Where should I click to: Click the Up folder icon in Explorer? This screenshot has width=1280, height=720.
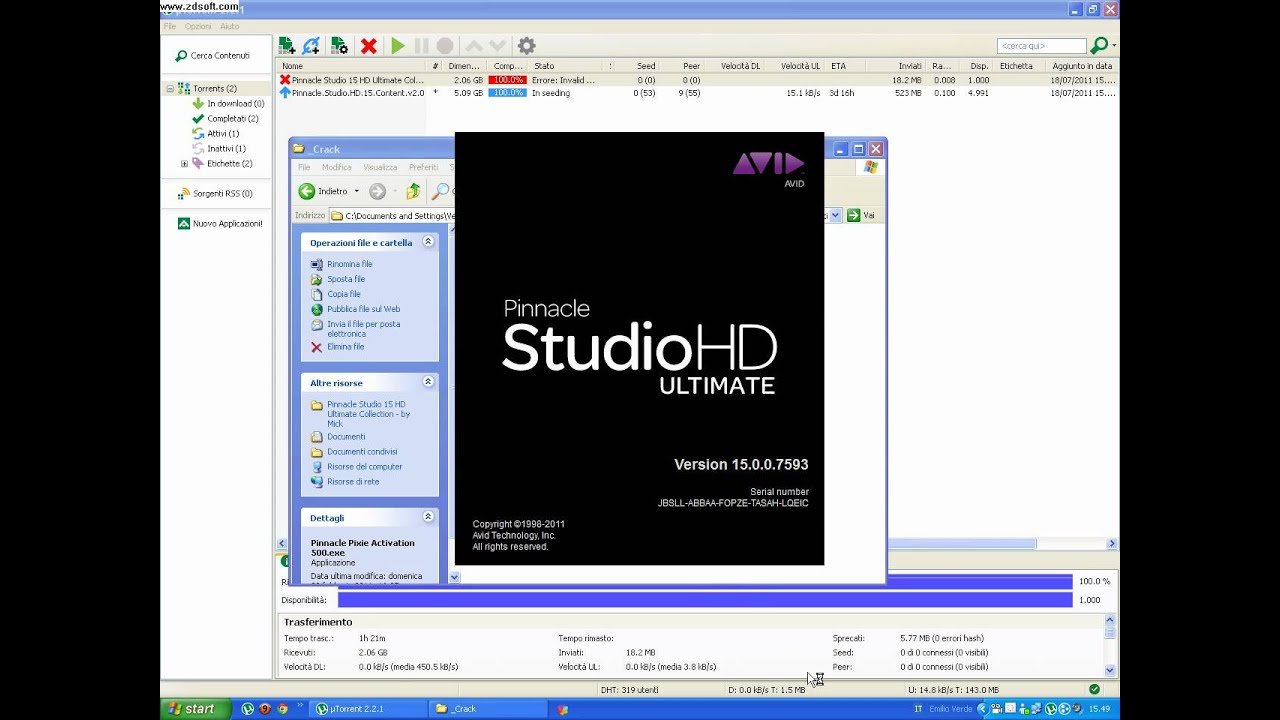tap(413, 191)
